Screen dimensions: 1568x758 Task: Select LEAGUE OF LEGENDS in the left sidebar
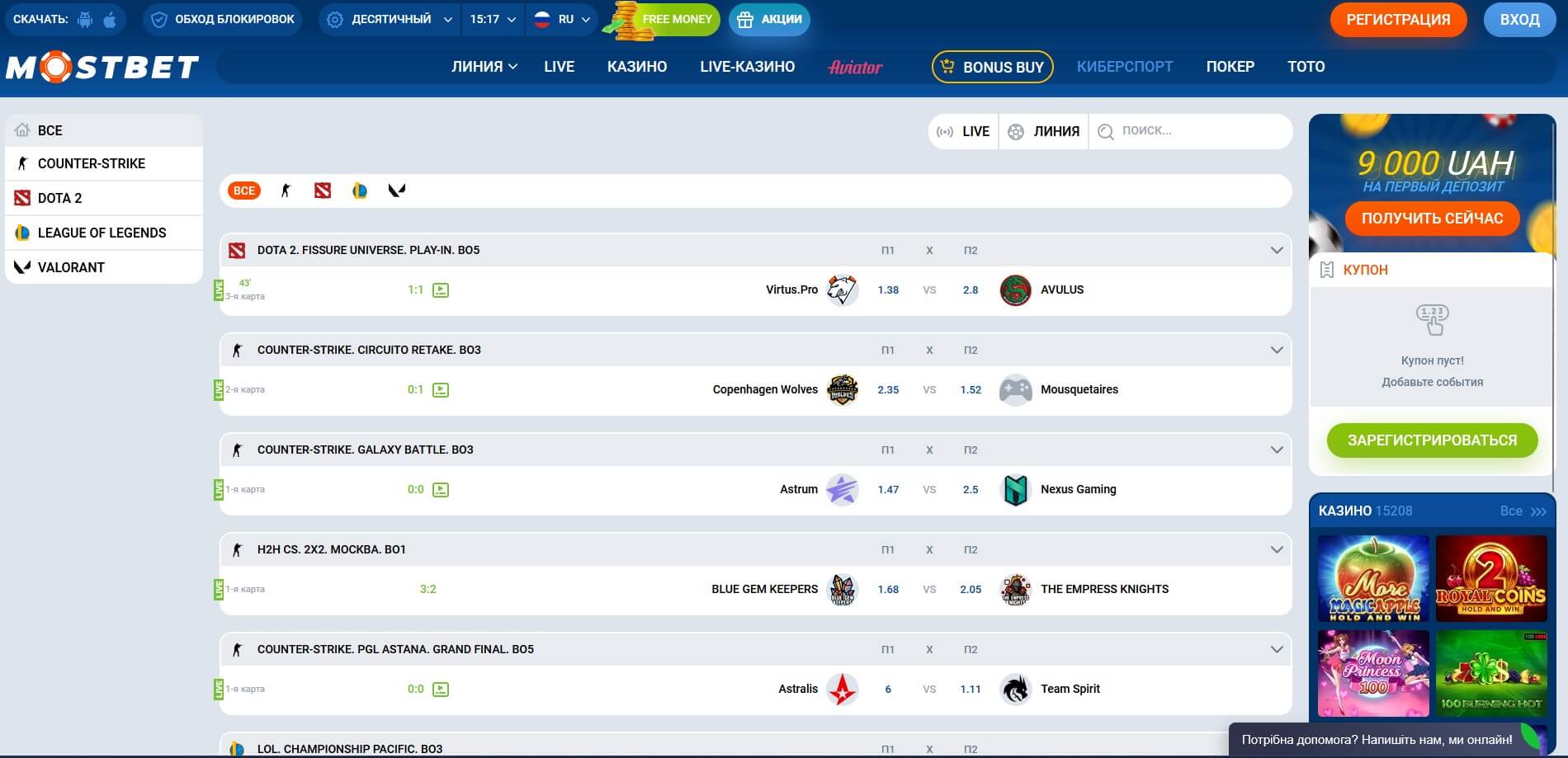pos(104,233)
